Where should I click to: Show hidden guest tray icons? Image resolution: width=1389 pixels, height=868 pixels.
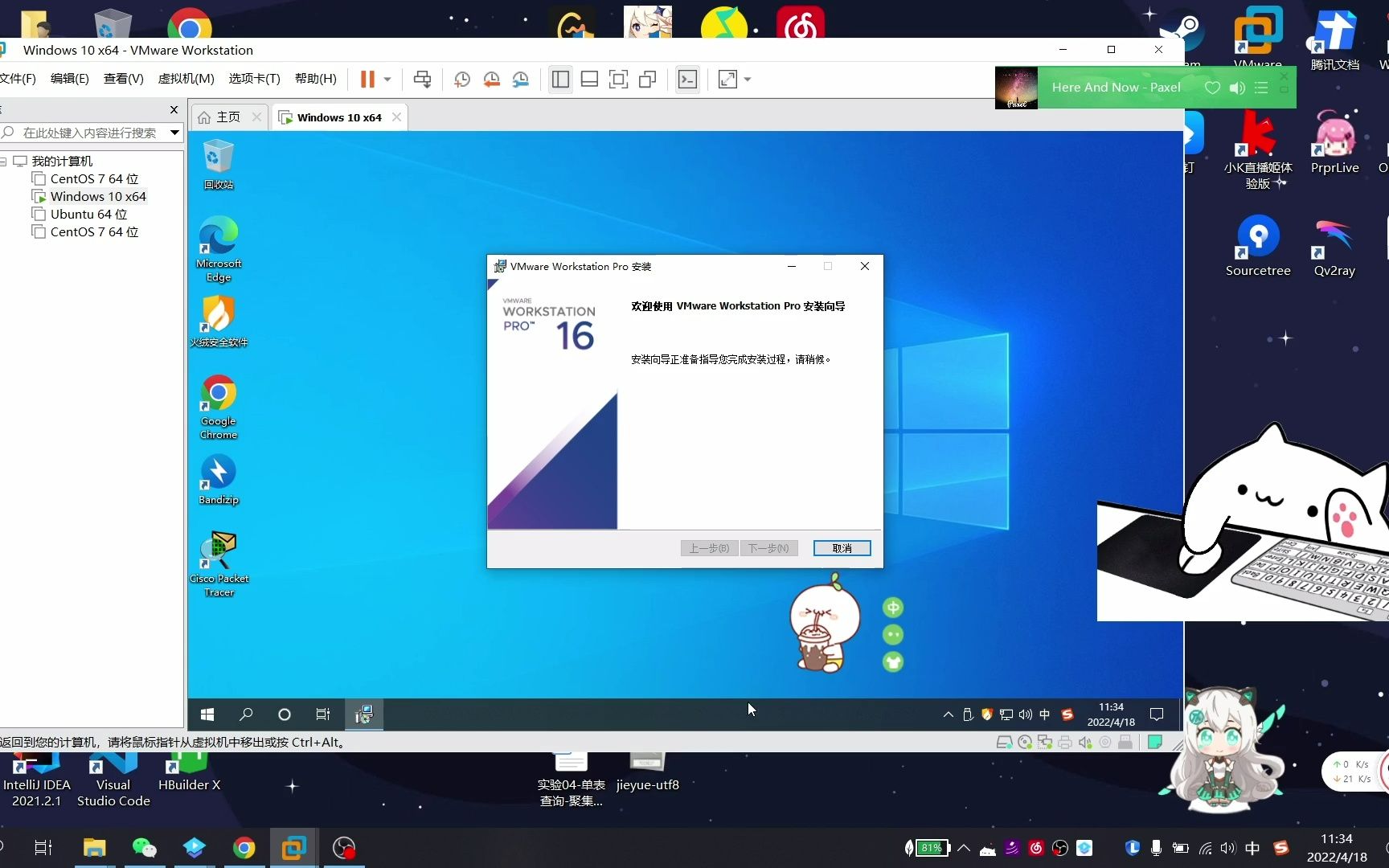point(949,714)
